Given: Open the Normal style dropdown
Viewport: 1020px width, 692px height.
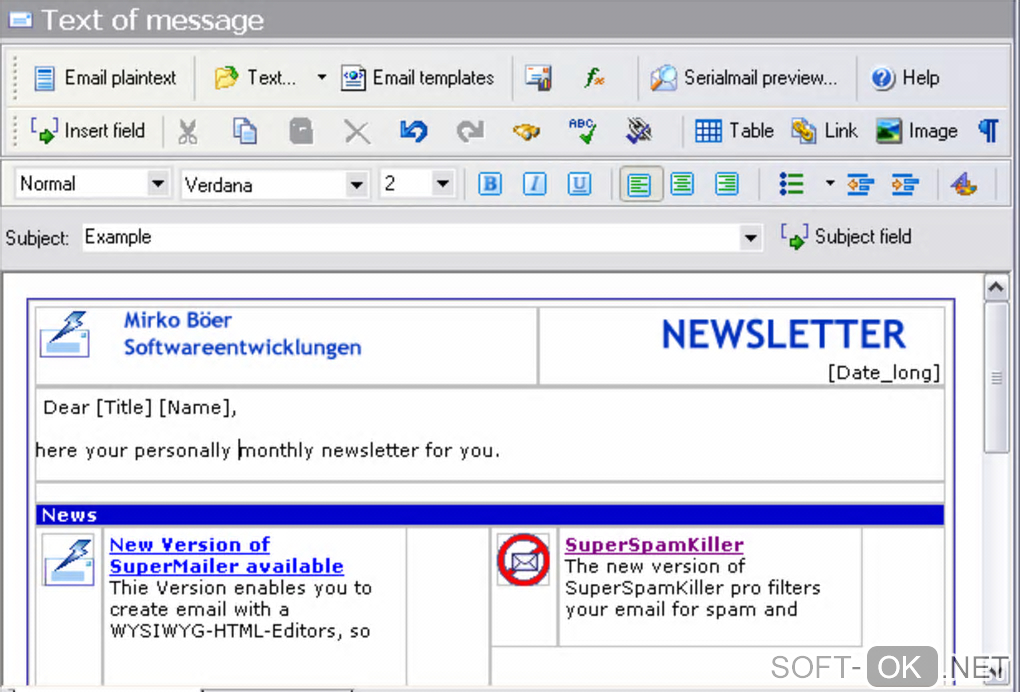Looking at the screenshot, I should point(158,184).
